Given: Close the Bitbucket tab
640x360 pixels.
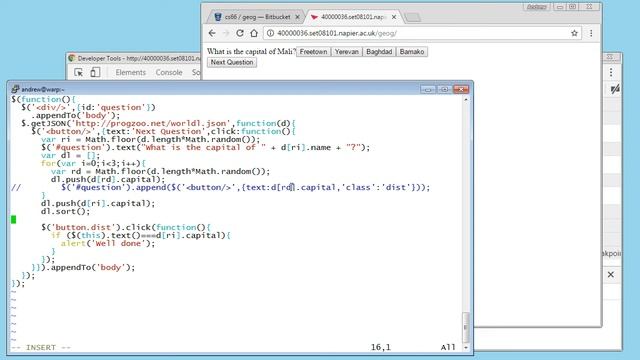Looking at the screenshot, I should (x=297, y=17).
